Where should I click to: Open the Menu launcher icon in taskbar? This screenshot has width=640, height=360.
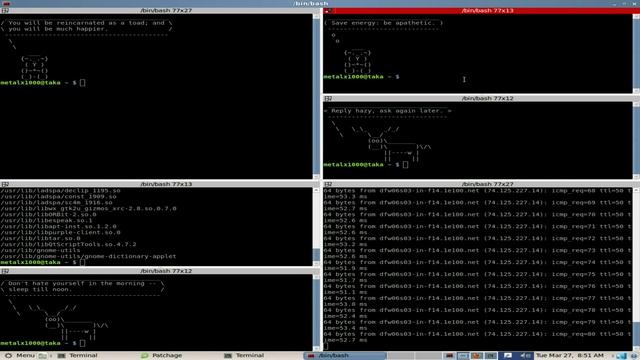pyautogui.click(x=8, y=356)
